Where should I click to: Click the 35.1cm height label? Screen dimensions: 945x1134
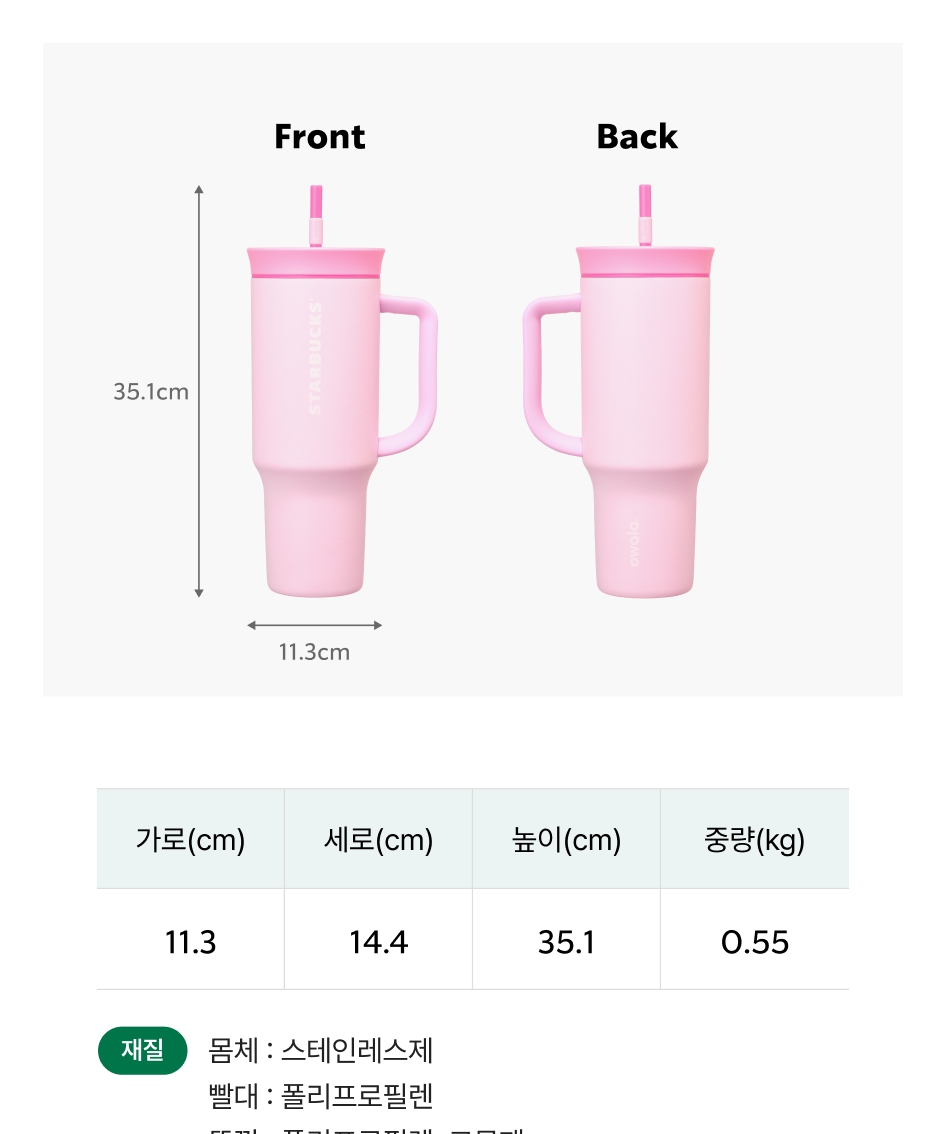click(151, 392)
